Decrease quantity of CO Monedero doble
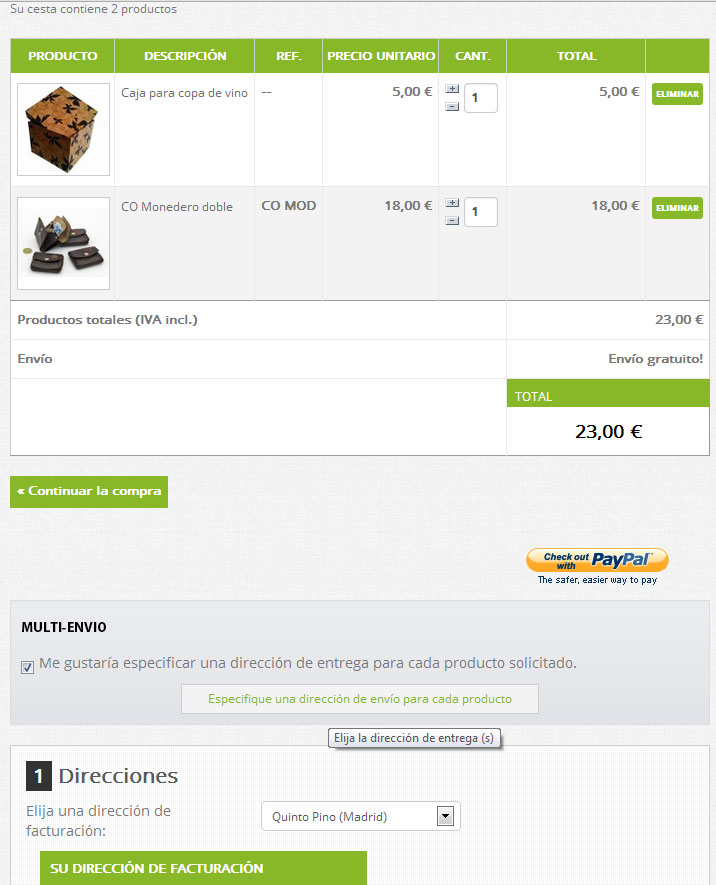The height and width of the screenshot is (885, 716). 452,221
